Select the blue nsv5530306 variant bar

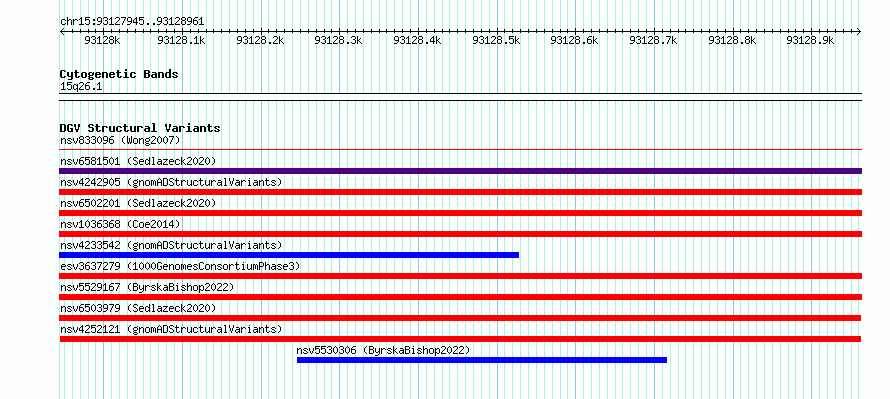coord(482,360)
